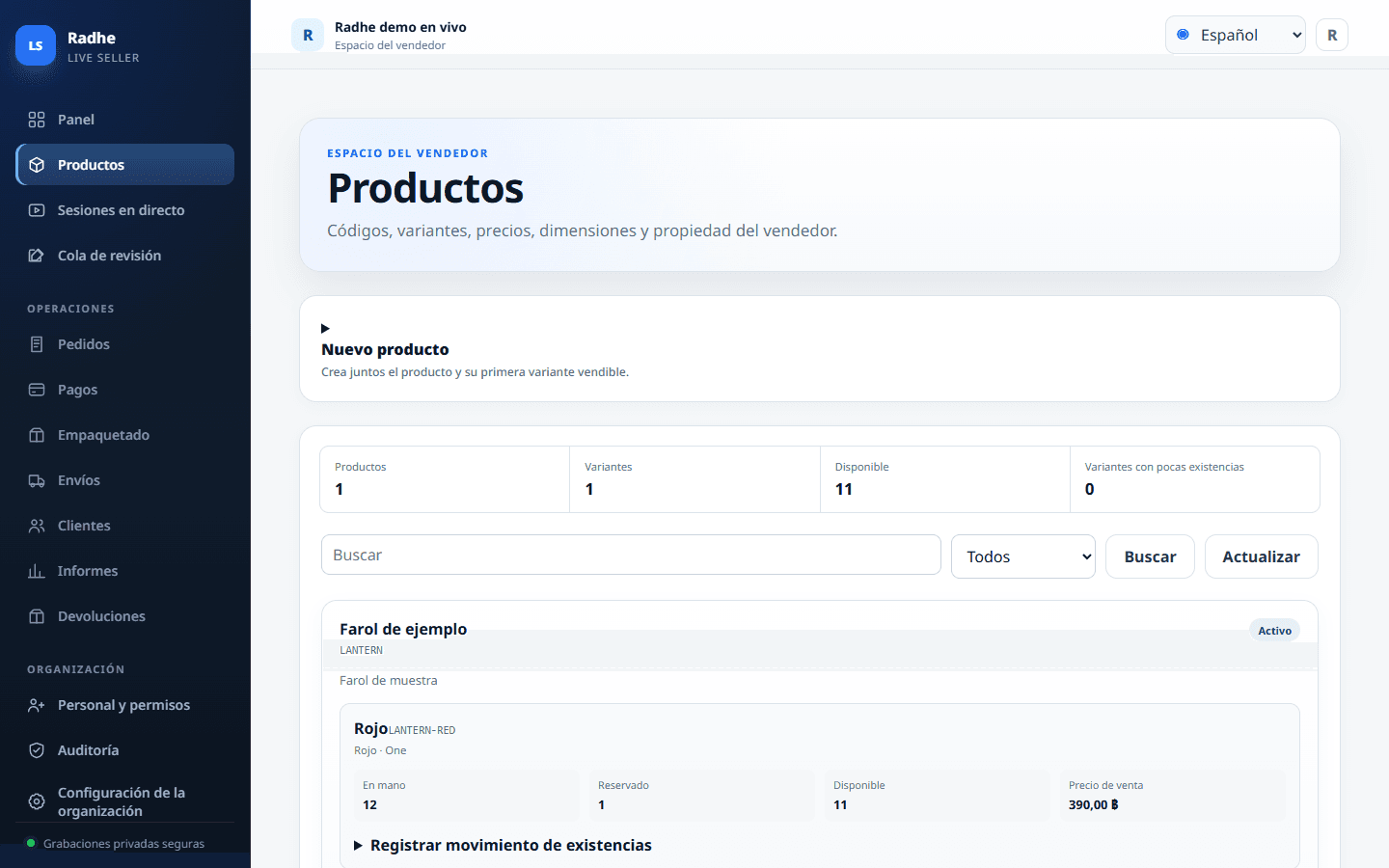Click the Clientes people icon
The width and height of the screenshot is (1389, 868).
(37, 526)
